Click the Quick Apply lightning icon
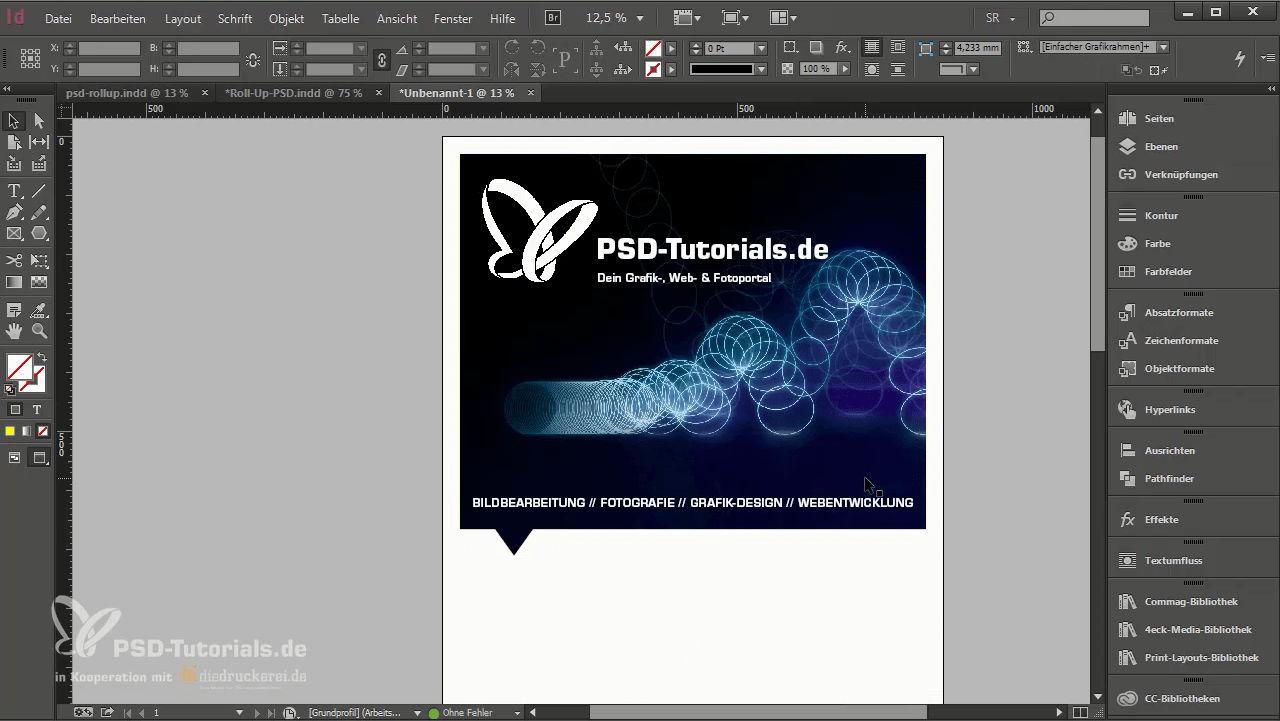This screenshot has width=1280, height=721. tap(1240, 59)
